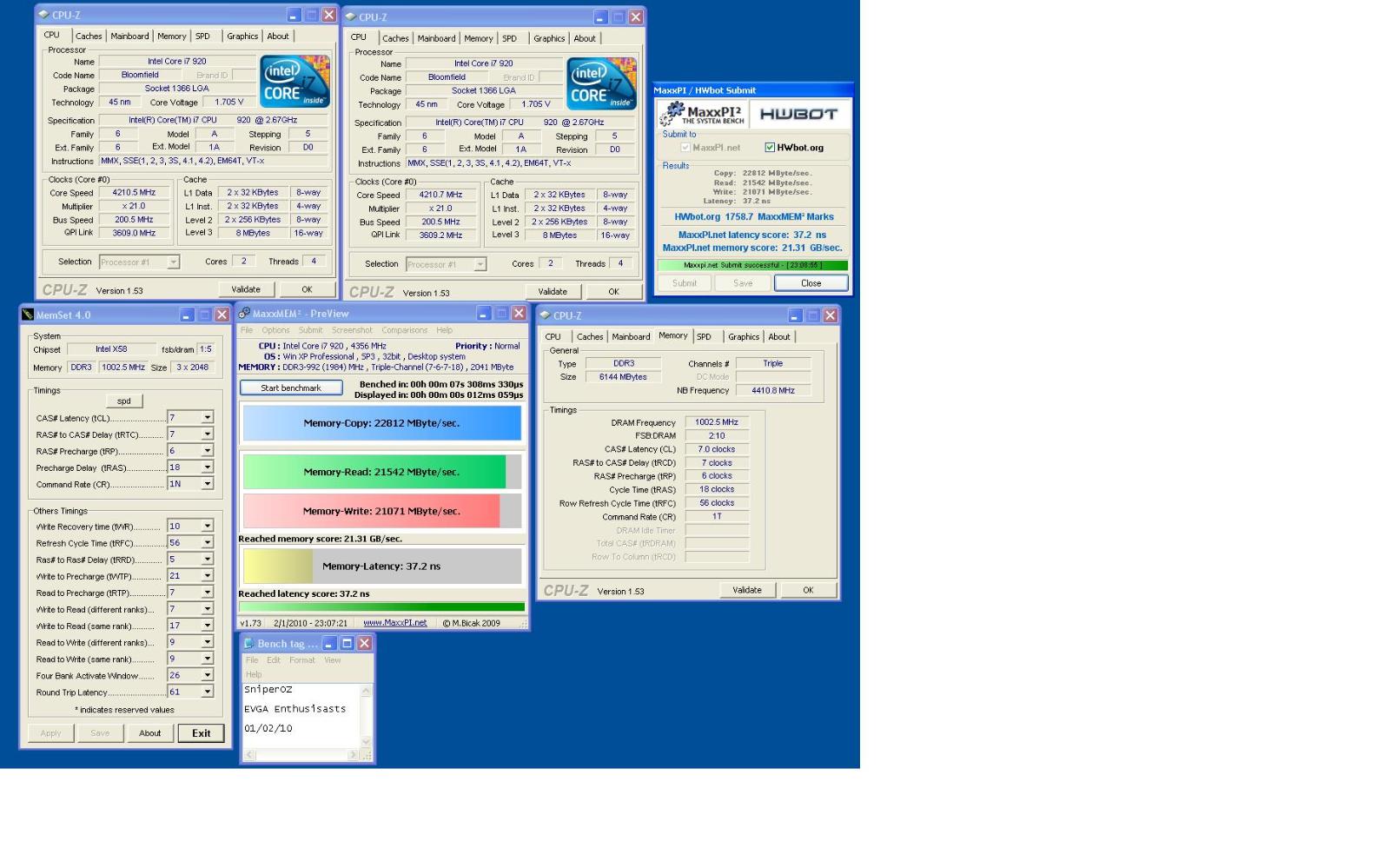Open the RAS# Precharge (tRP) dropdown in MemSet
Screen dimensions: 1390x868
208,451
